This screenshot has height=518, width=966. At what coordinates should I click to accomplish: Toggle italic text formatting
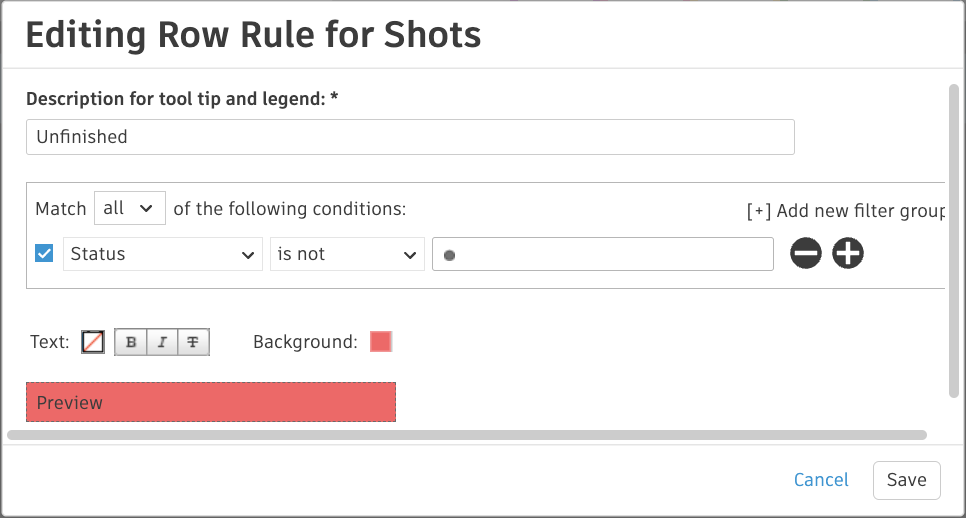click(162, 342)
